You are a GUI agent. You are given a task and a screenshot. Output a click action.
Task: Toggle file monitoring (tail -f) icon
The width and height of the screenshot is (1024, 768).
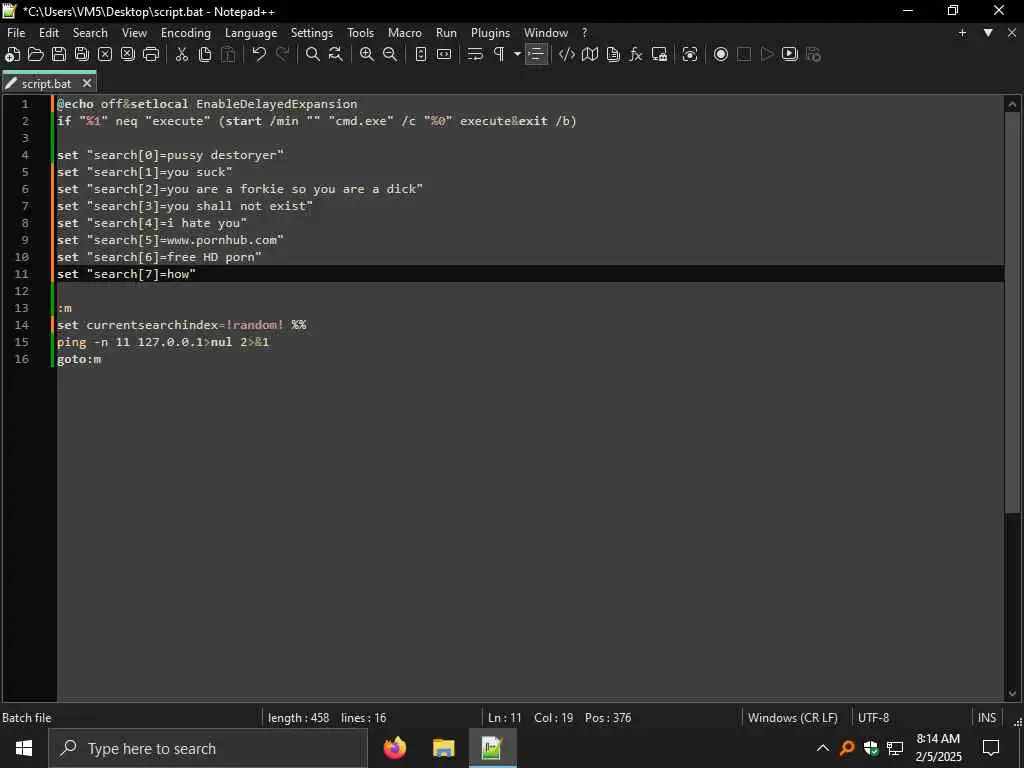690,54
